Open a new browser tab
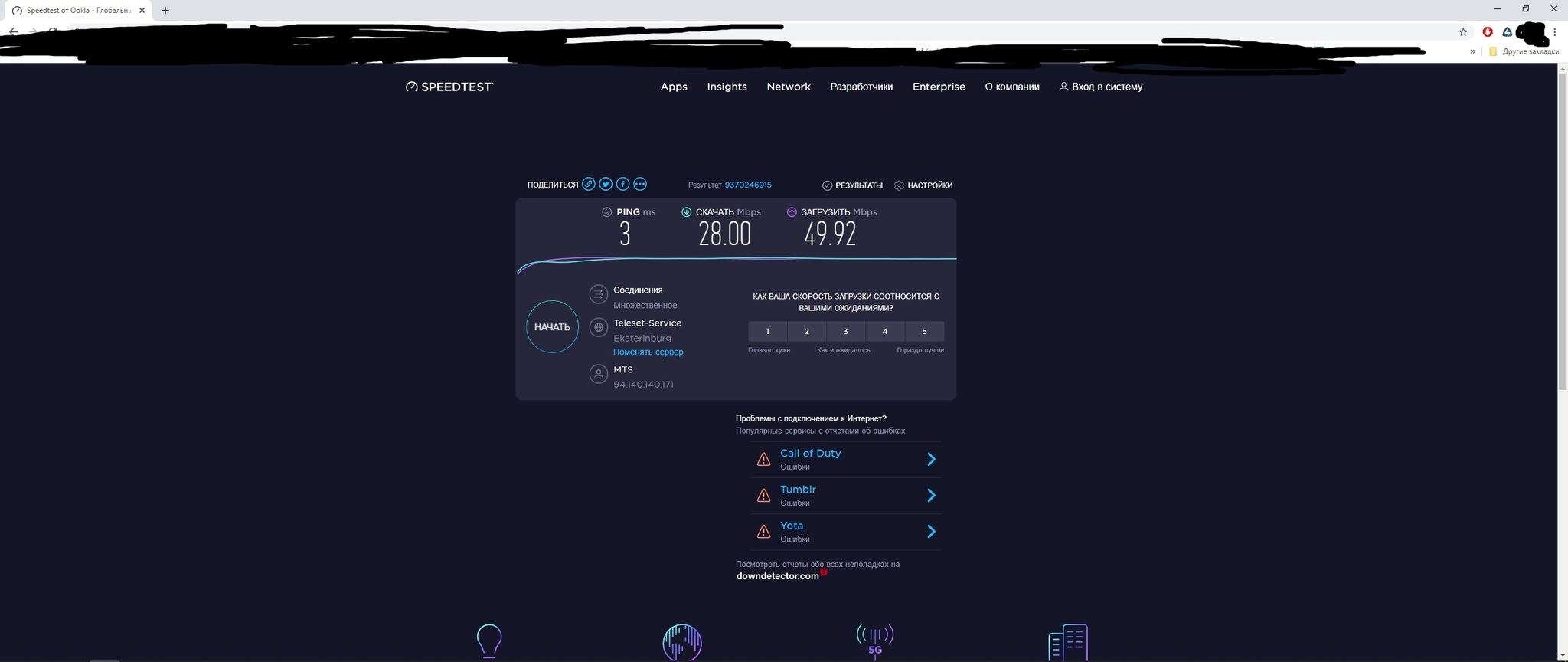The image size is (1568, 662). pyautogui.click(x=165, y=11)
